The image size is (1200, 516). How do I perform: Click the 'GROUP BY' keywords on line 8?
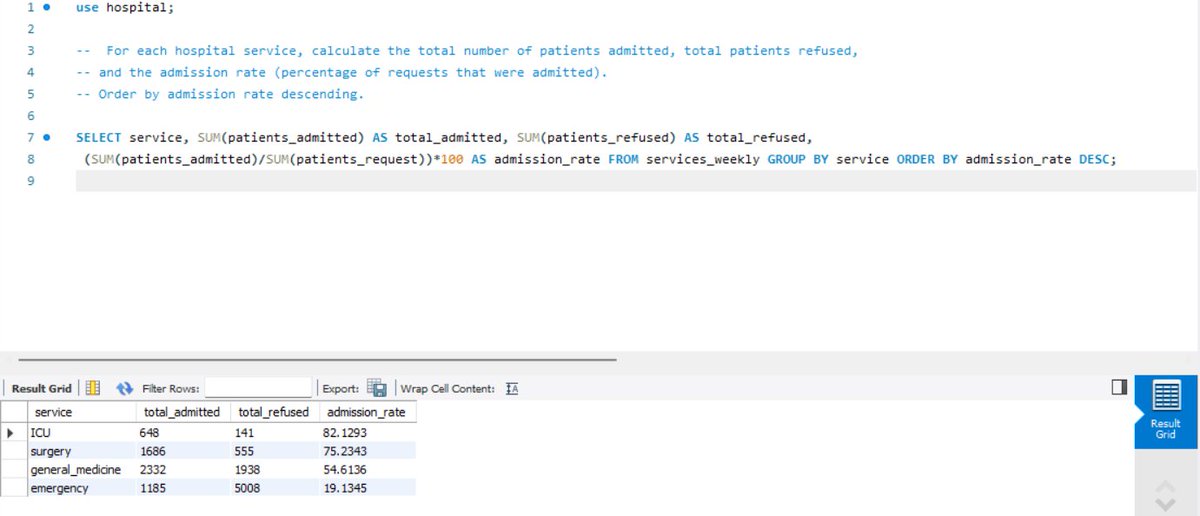tap(798, 159)
